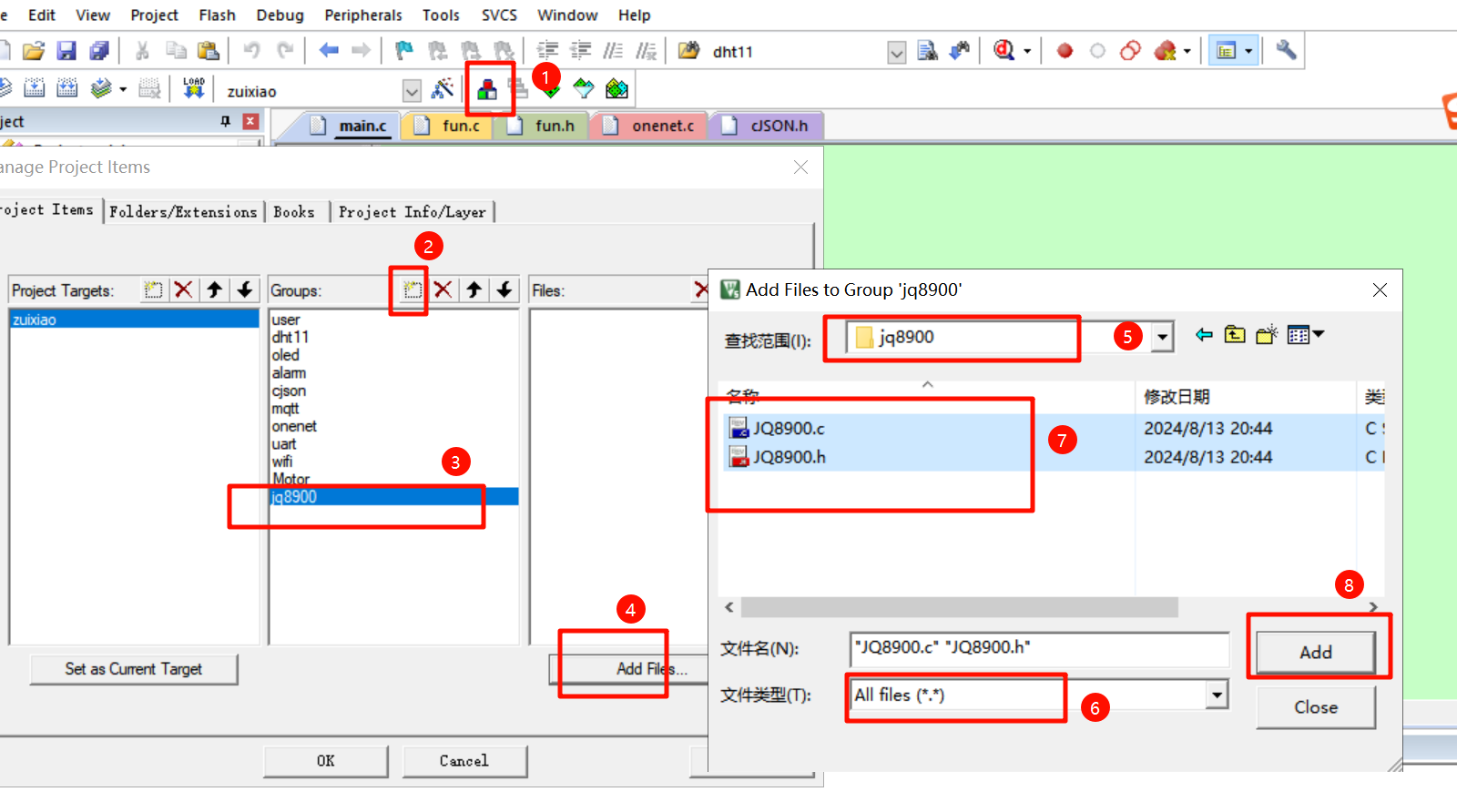Click the file name input field
The image size is (1457, 812).
point(1039,649)
